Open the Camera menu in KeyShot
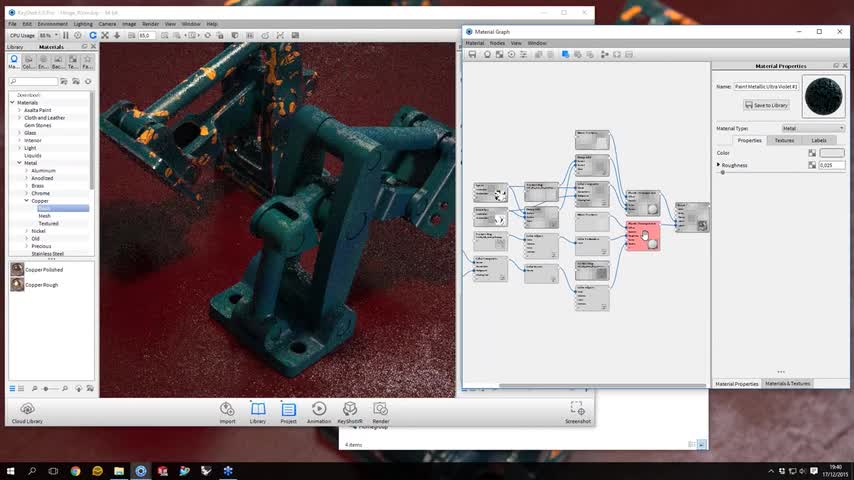 (107, 24)
